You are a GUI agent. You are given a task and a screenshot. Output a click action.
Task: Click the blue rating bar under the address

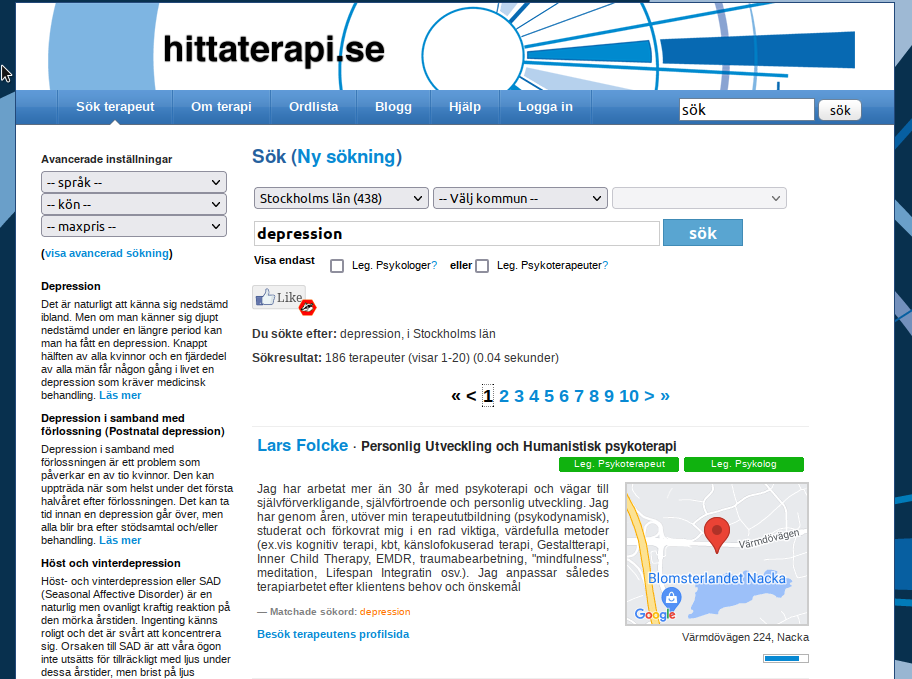(x=785, y=658)
